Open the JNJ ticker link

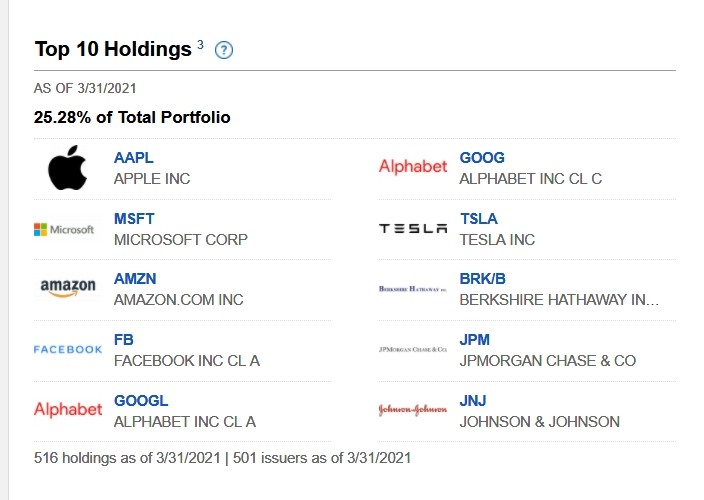tap(472, 400)
